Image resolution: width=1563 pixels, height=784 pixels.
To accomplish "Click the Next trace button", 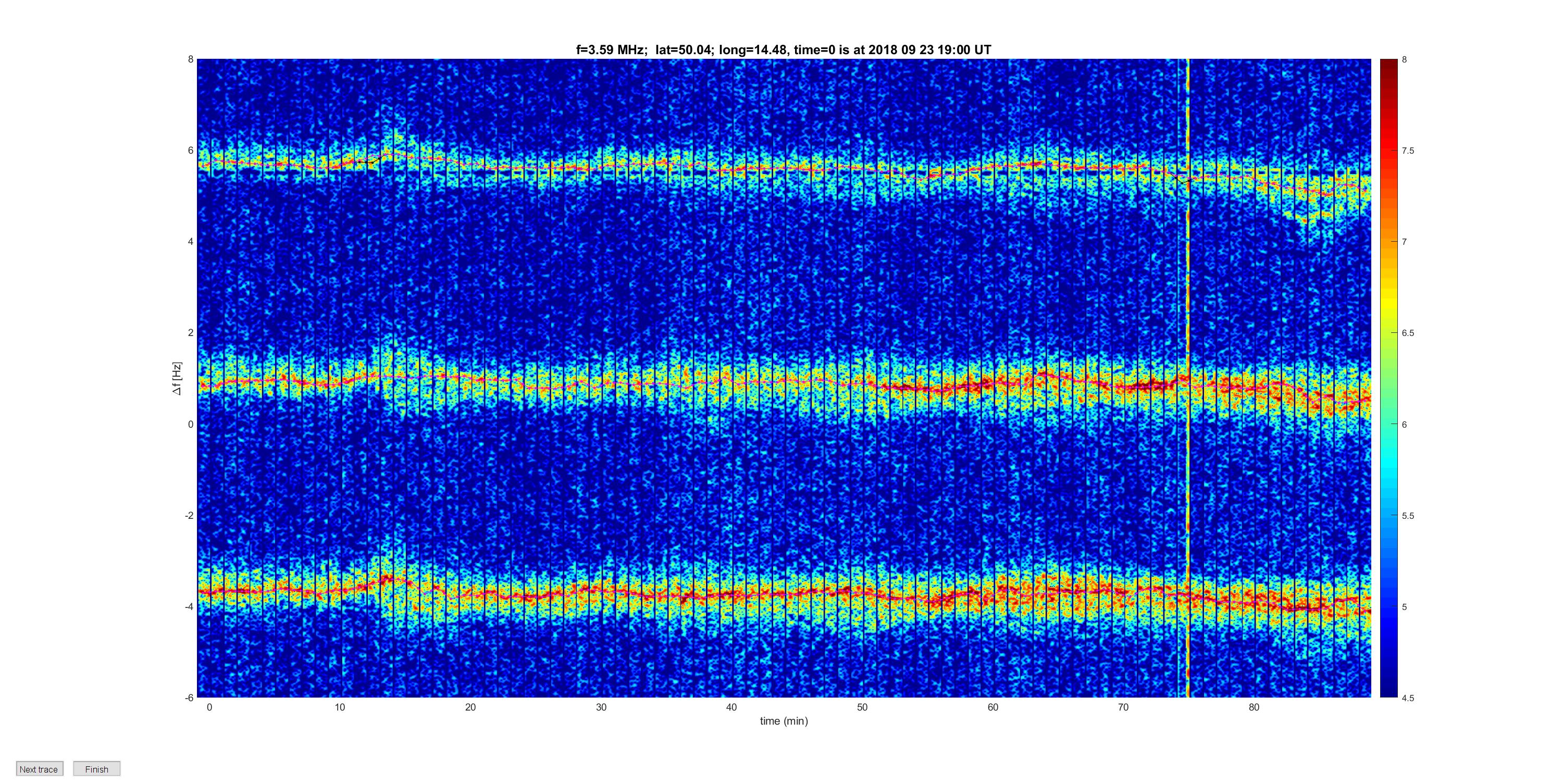I will point(40,769).
